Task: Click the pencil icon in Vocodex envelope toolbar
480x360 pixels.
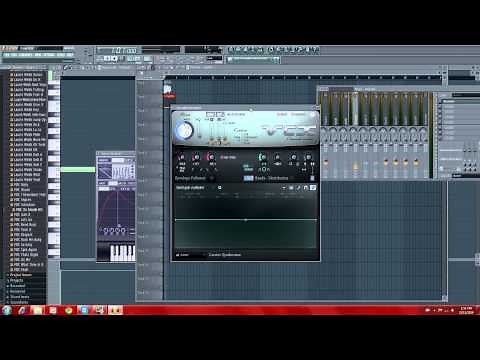Action: pyautogui.click(x=298, y=188)
